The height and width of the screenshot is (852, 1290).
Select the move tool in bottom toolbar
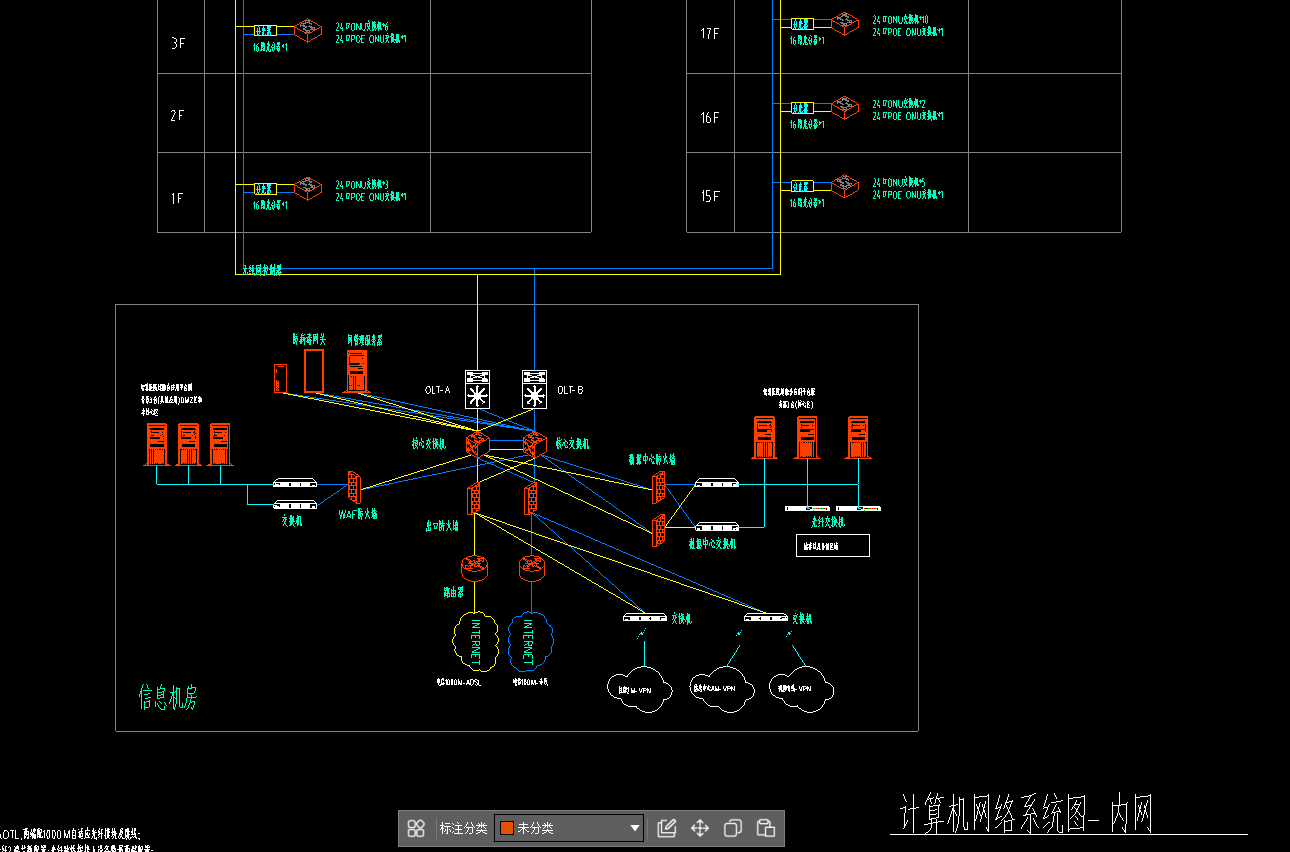click(x=699, y=828)
